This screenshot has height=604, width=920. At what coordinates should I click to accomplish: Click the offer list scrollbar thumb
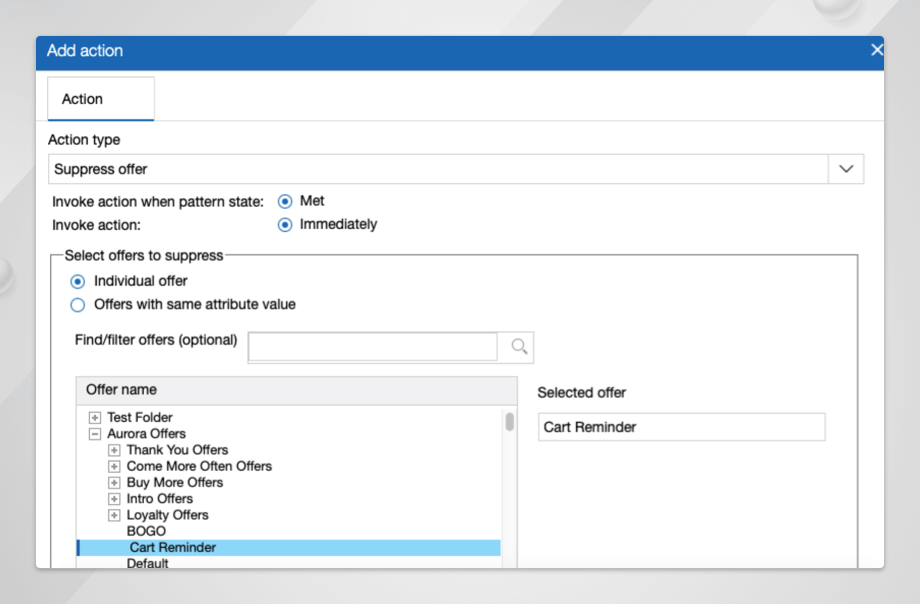coord(509,422)
